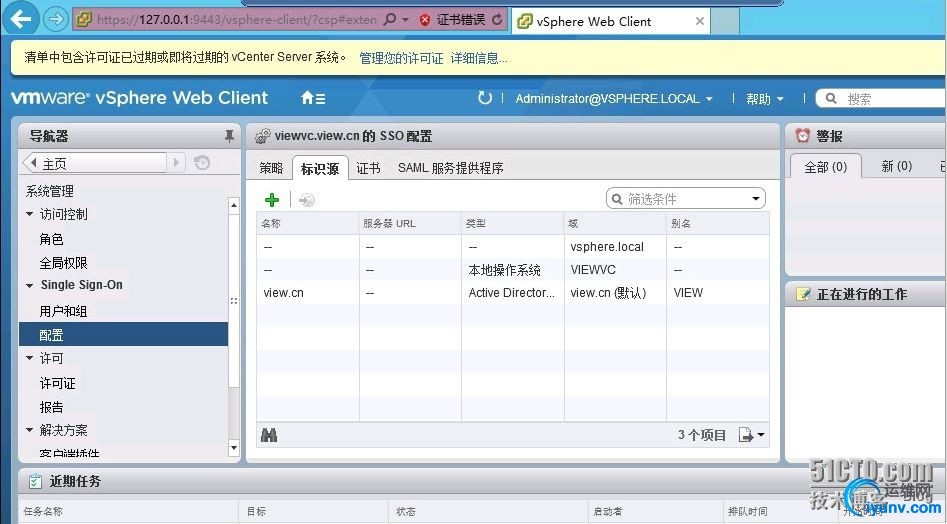Switch to the 证书 tab

(x=368, y=168)
